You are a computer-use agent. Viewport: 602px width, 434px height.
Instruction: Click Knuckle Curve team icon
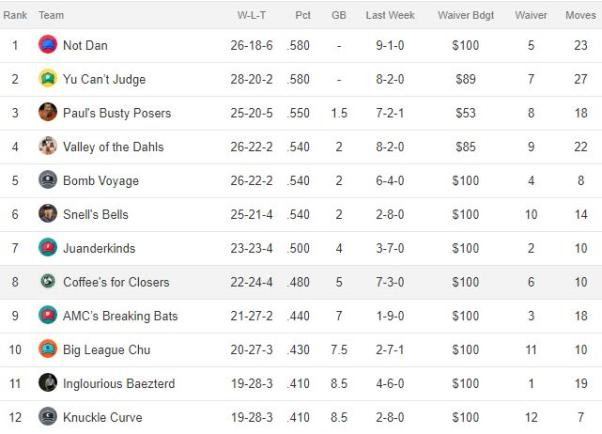click(48, 416)
